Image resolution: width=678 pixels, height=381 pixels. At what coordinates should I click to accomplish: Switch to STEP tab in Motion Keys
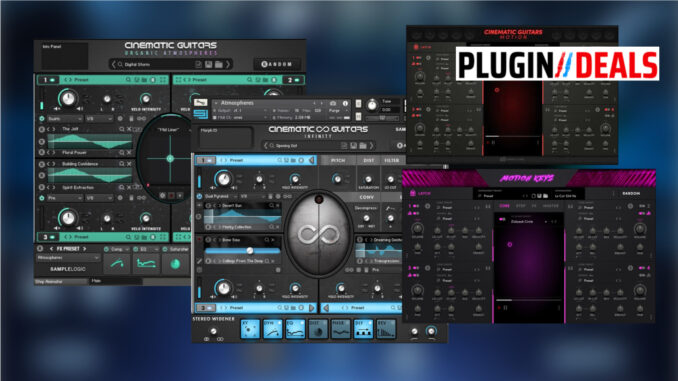pyautogui.click(x=521, y=206)
